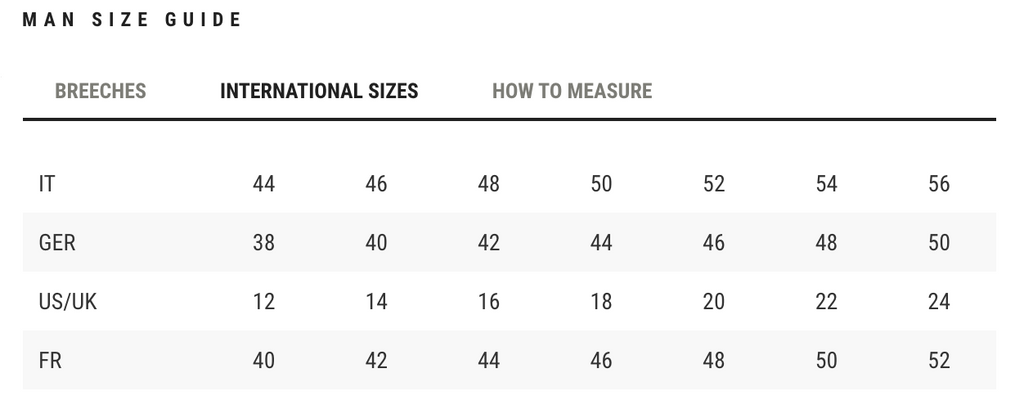This screenshot has width=1024, height=409.
Task: Select FR size 52
Action: (939, 361)
